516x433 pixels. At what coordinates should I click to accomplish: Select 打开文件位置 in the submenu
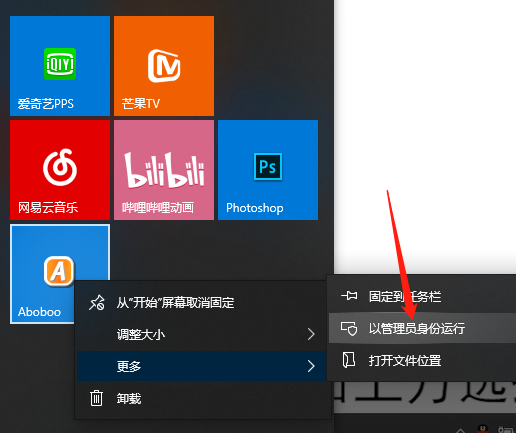point(422,360)
